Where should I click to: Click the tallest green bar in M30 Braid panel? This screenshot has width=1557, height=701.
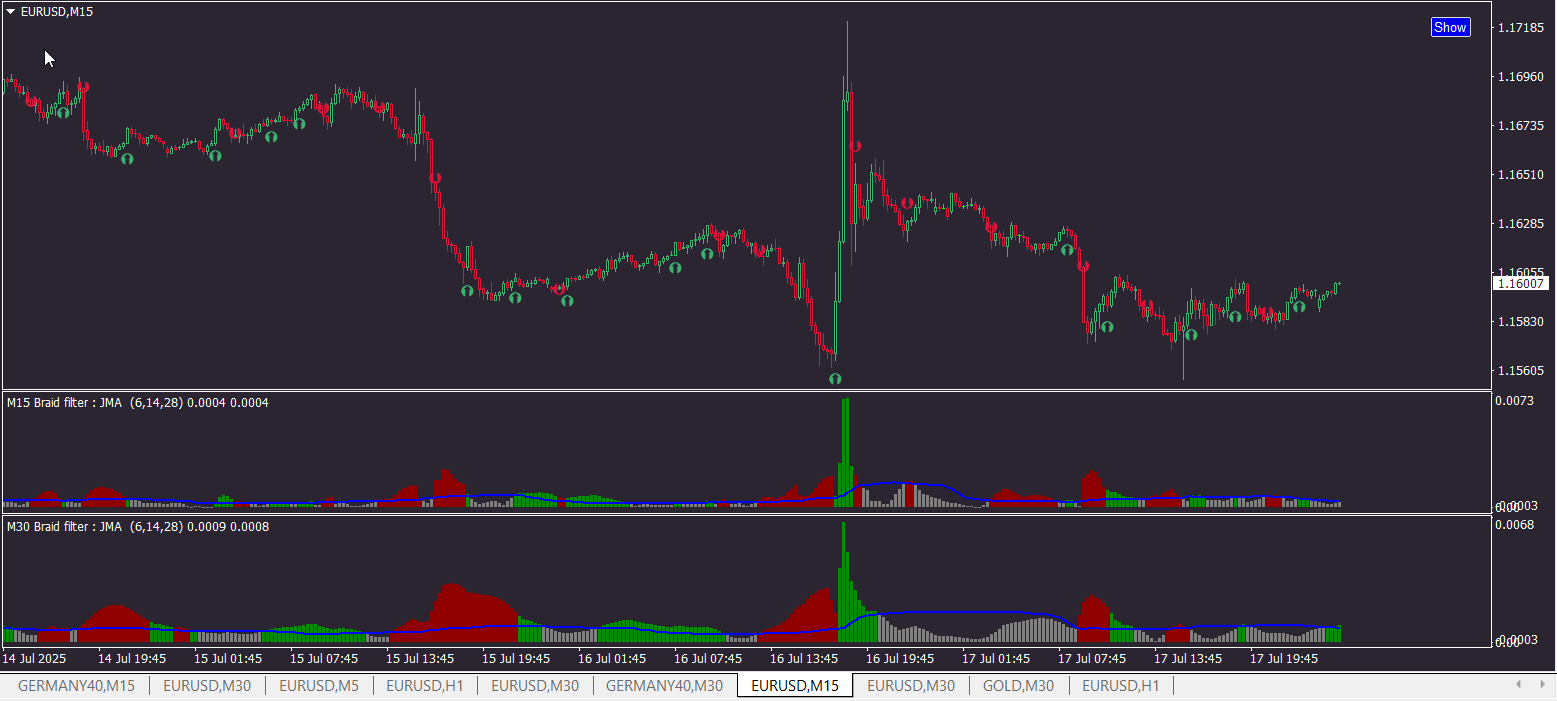tap(843, 581)
